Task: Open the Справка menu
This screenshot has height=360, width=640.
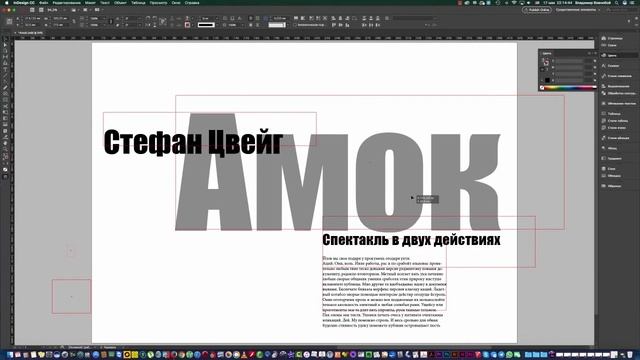Action: click(x=192, y=3)
